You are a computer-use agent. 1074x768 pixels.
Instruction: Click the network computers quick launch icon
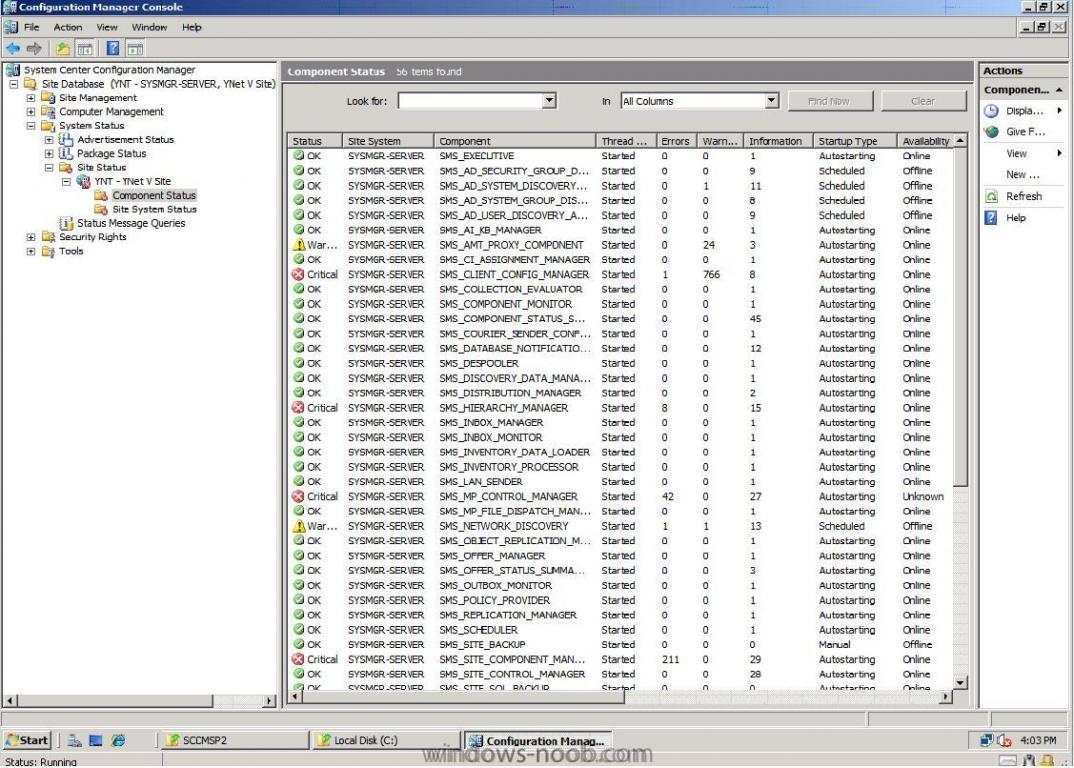(x=75, y=741)
